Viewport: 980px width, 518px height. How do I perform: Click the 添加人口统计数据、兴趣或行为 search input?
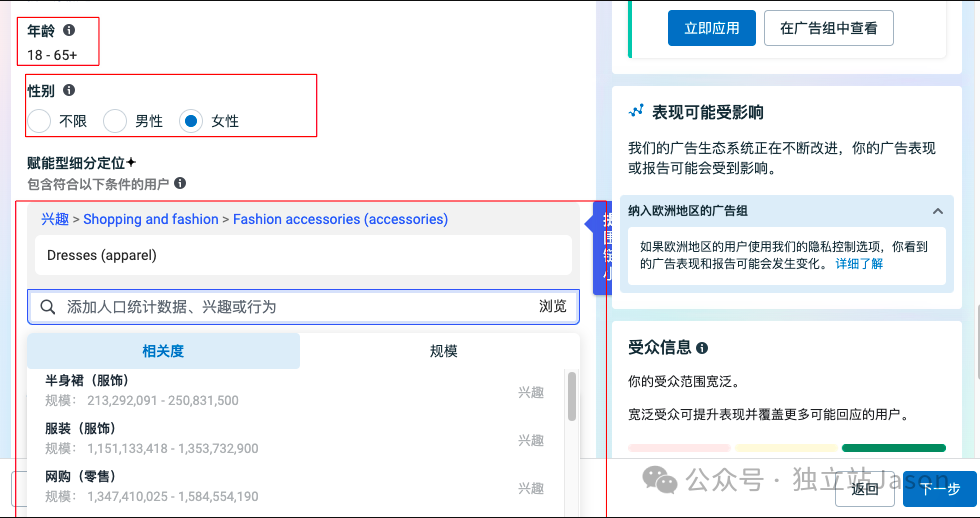coord(303,307)
